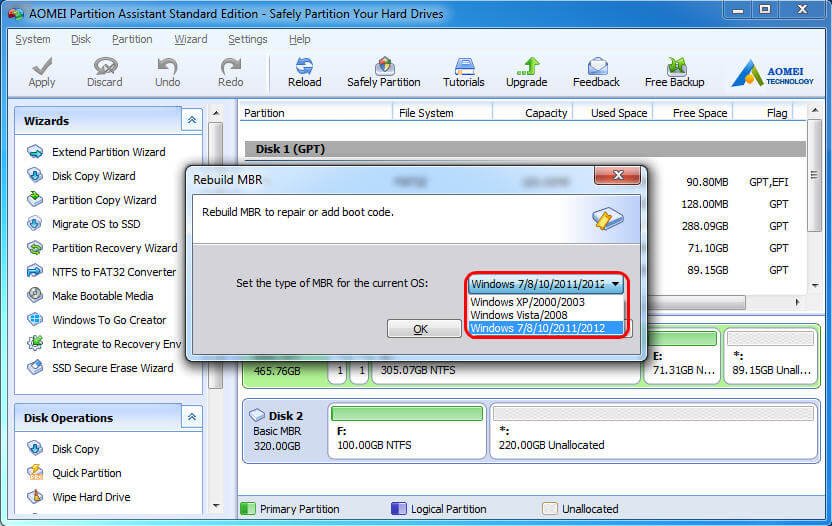Select the 220.00GB Unallocated space
The image size is (832, 526).
[653, 430]
